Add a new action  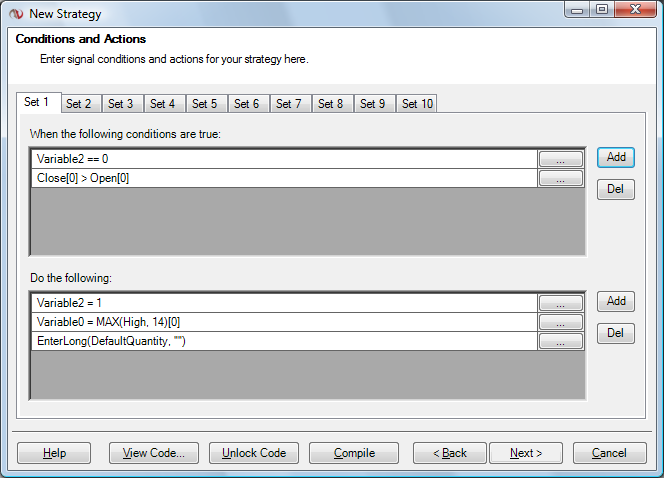pyautogui.click(x=616, y=301)
